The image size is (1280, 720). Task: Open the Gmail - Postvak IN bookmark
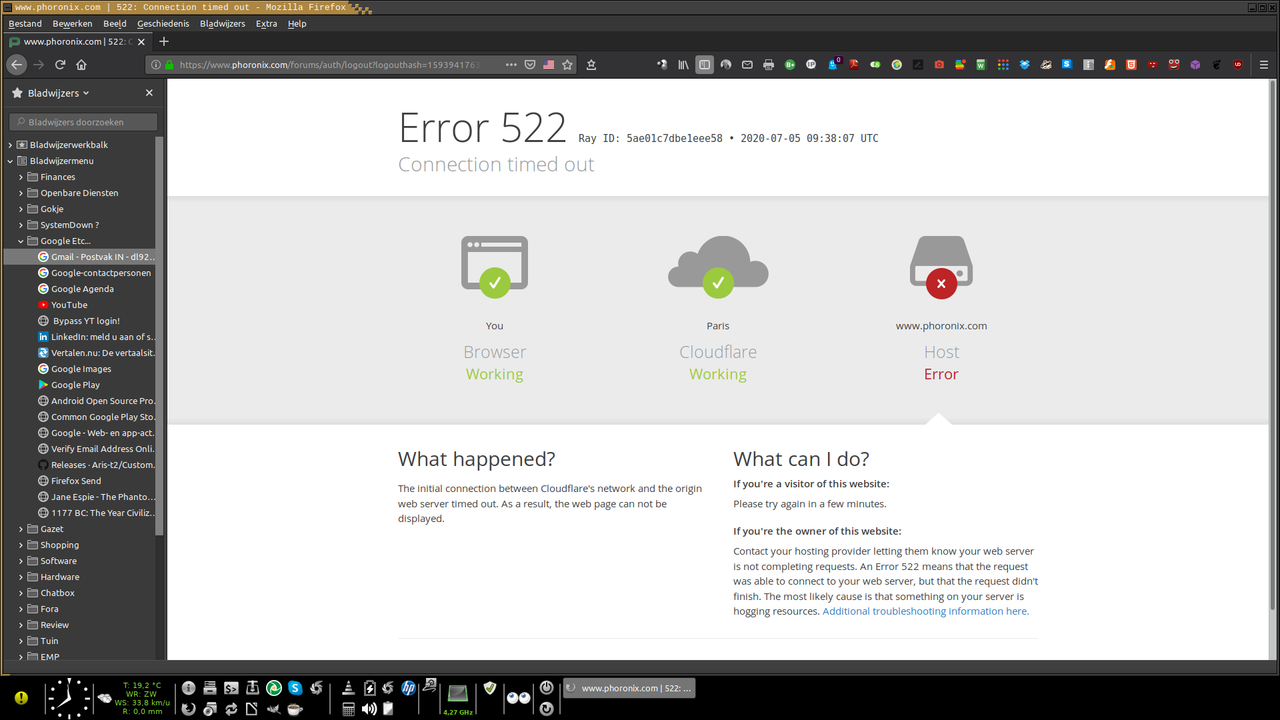coord(95,257)
